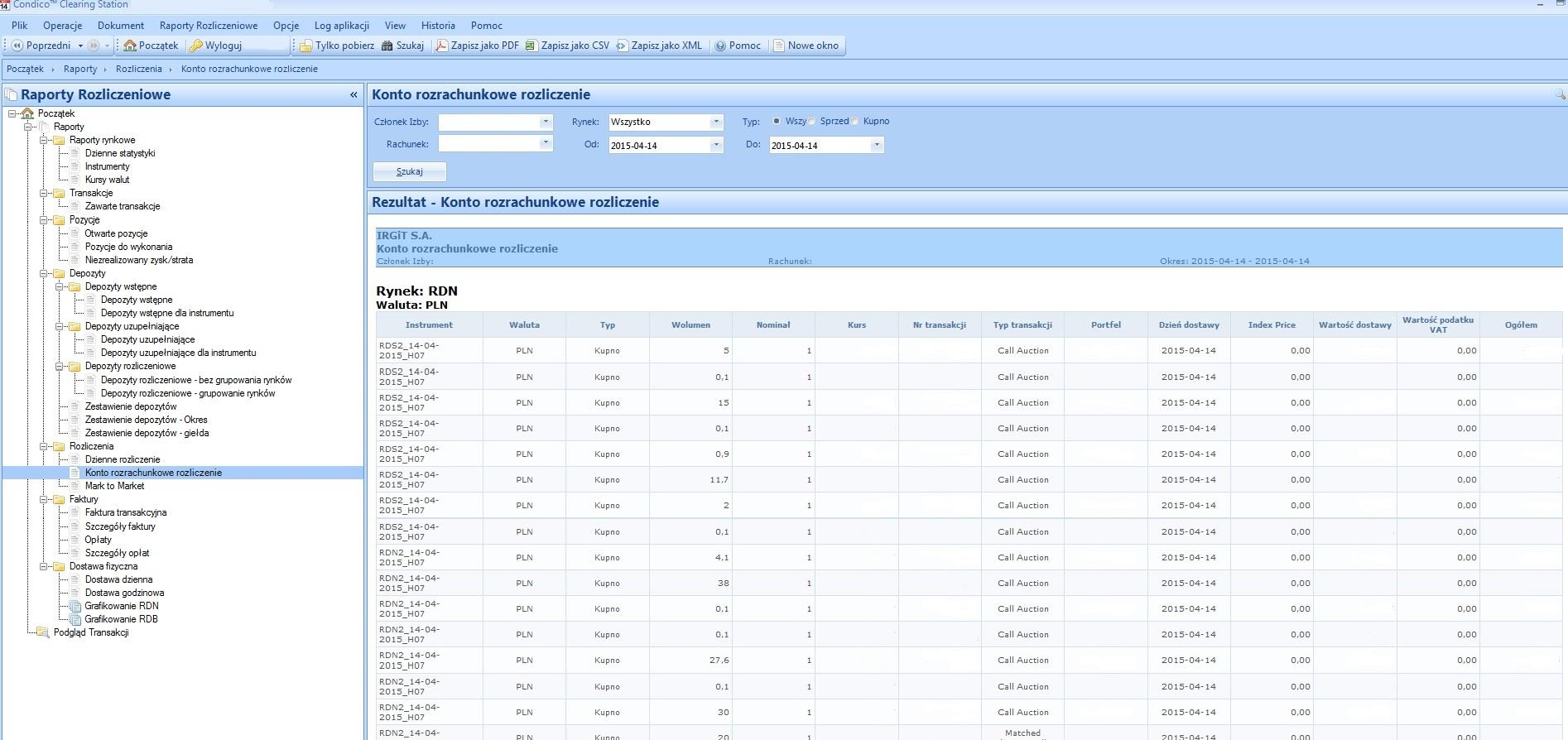The height and width of the screenshot is (740, 1568).
Task: Click the Faktury folder icon in tree
Action: pos(60,499)
